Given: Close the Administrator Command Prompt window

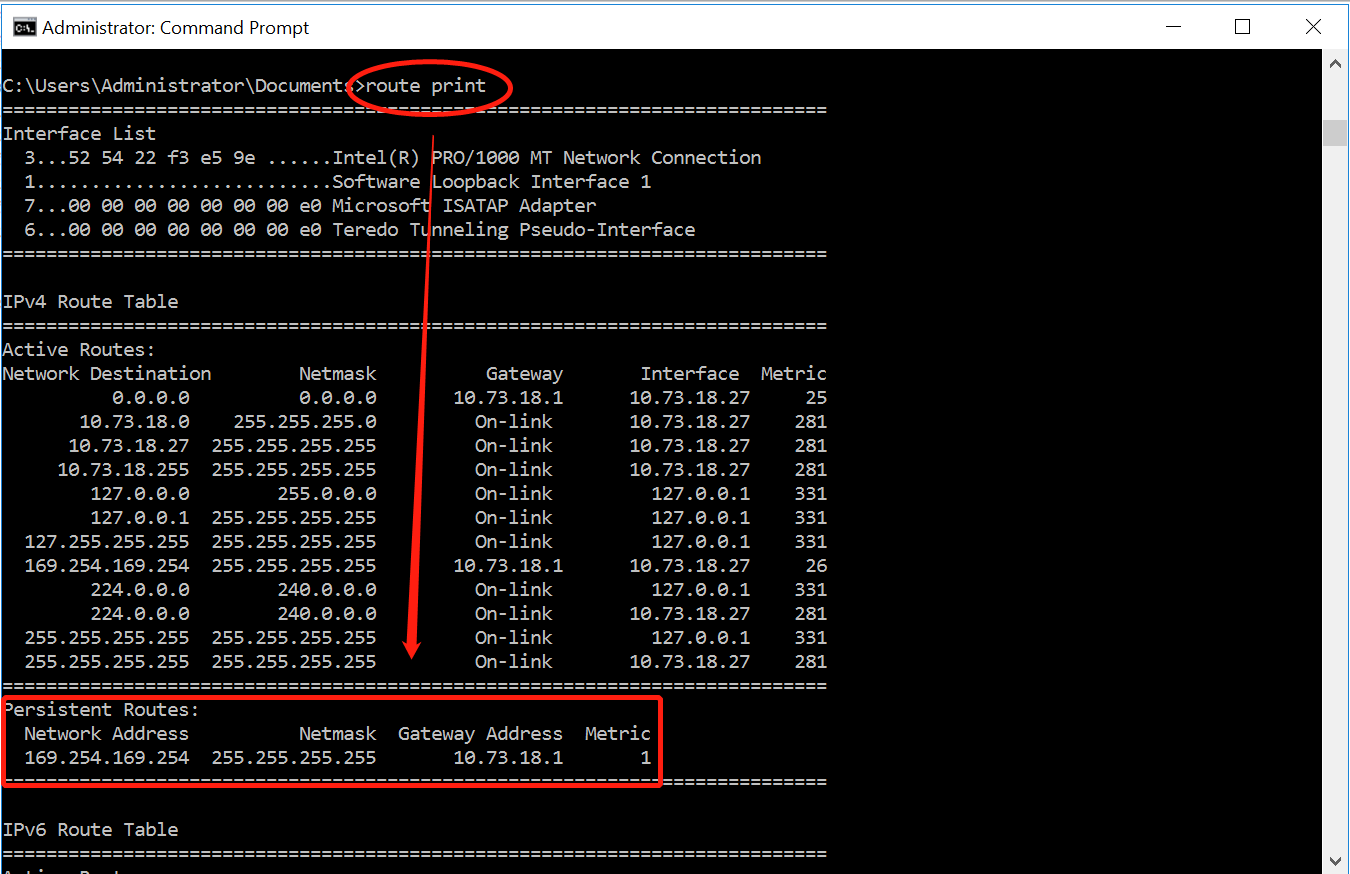Looking at the screenshot, I should click(1313, 28).
